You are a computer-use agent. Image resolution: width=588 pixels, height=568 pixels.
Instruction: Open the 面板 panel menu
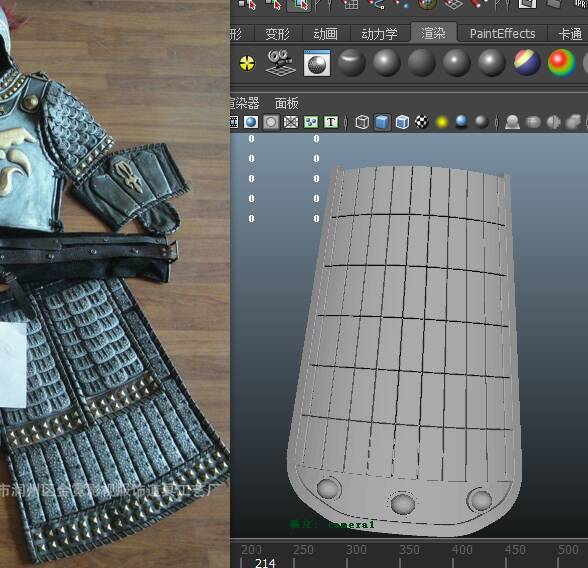[x=286, y=103]
